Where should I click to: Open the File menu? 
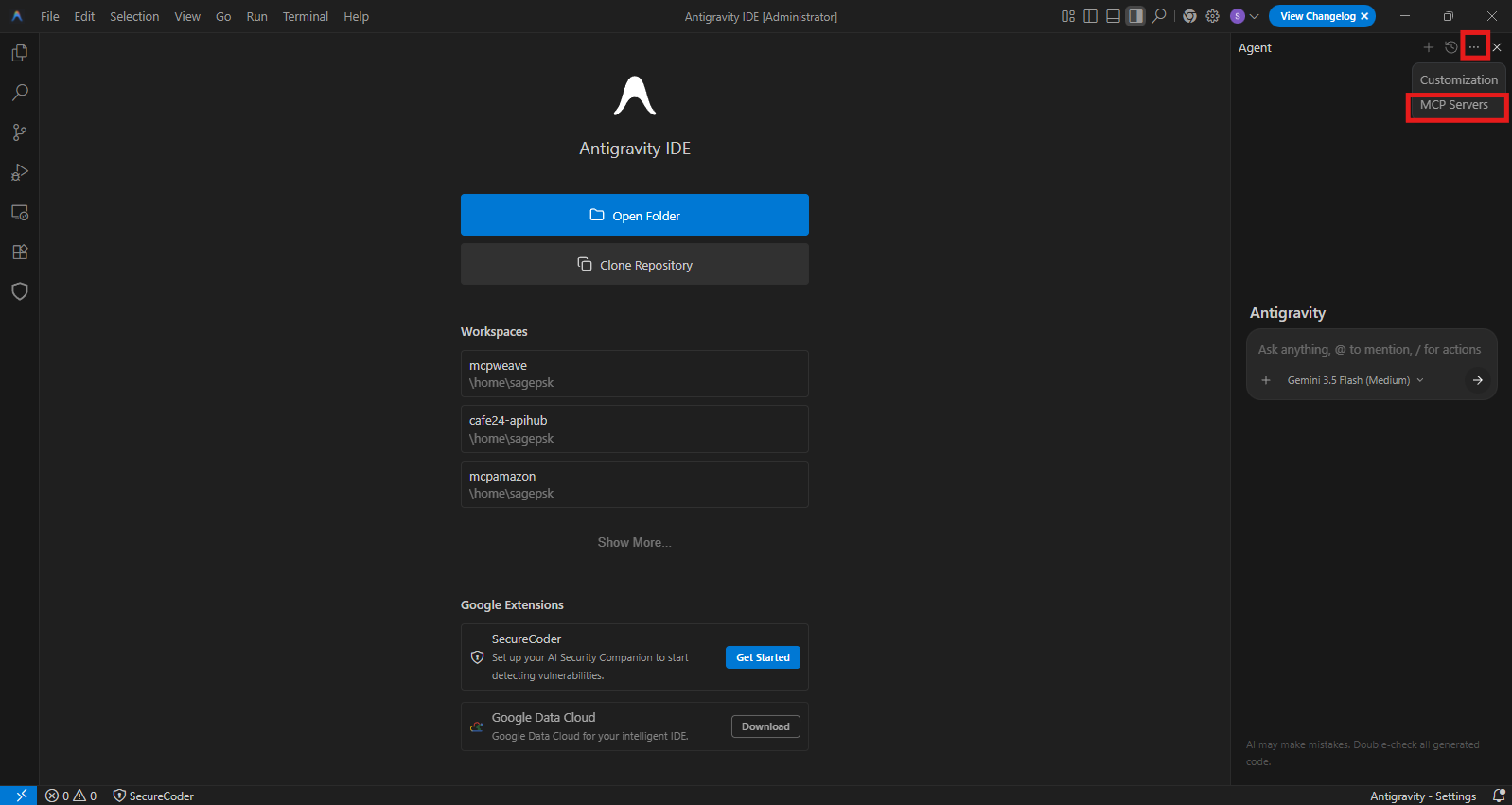tap(50, 16)
